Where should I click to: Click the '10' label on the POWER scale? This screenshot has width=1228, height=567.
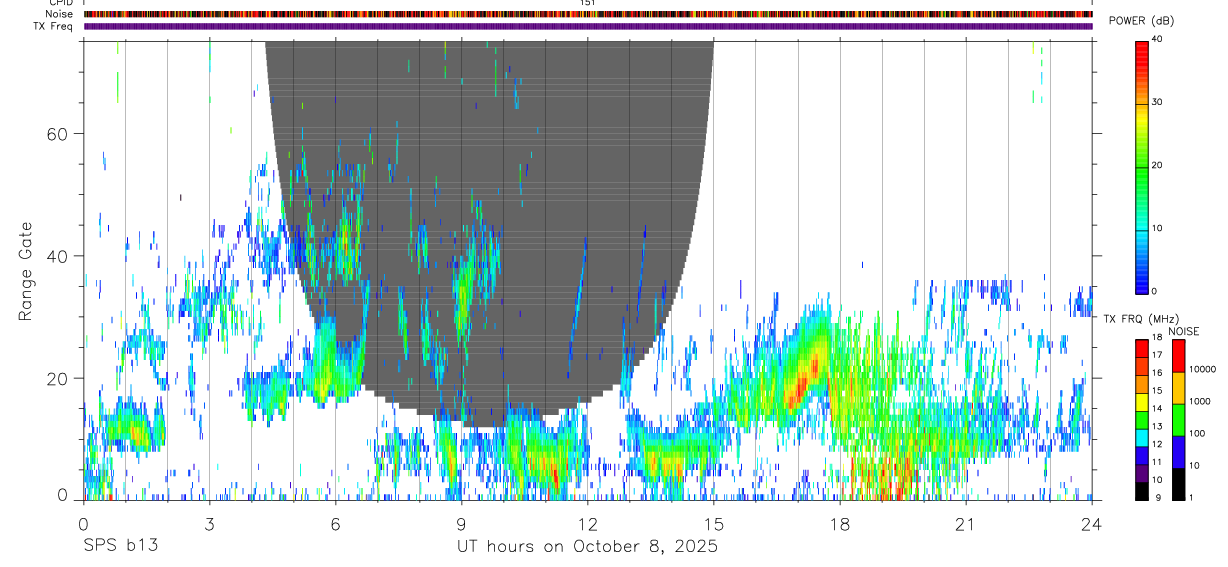(x=1158, y=229)
